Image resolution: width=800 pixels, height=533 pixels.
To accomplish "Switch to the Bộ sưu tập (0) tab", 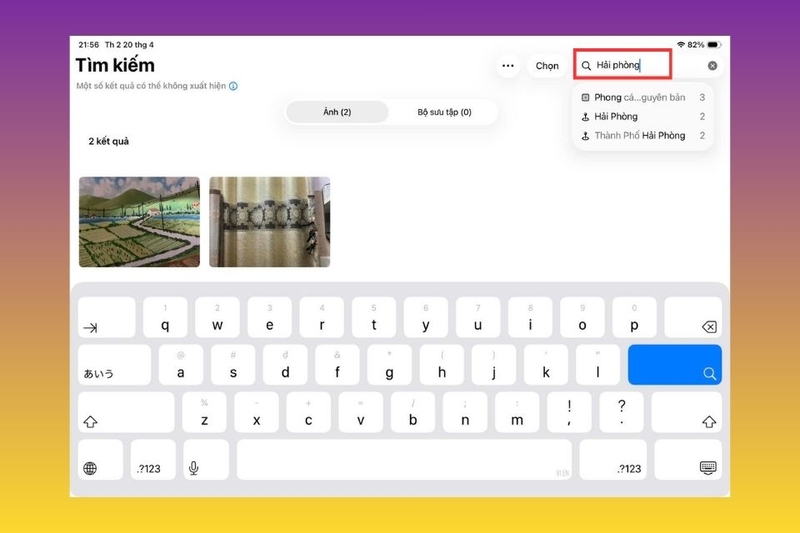I will pos(444,112).
